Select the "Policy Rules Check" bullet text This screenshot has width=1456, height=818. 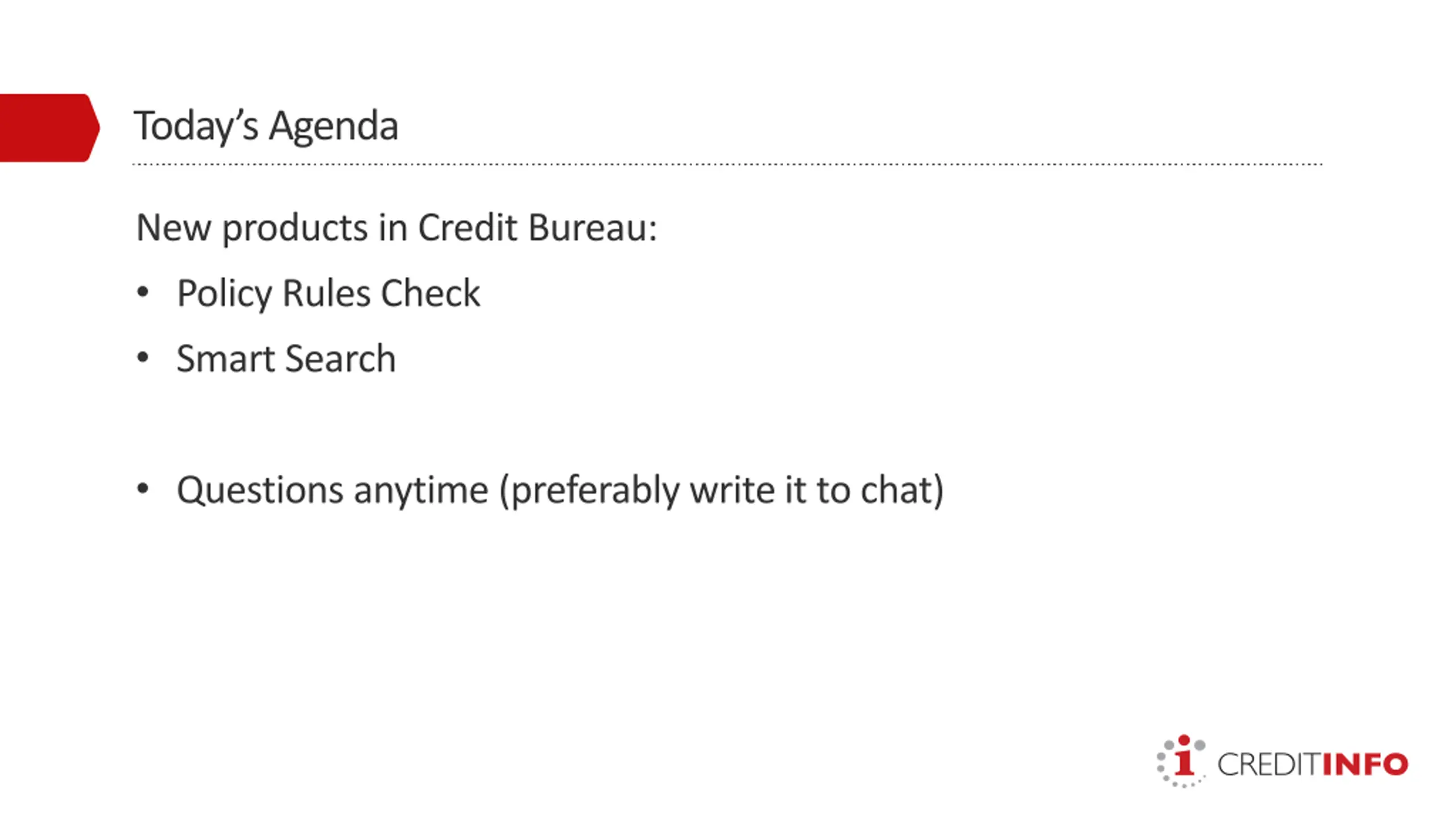328,293
